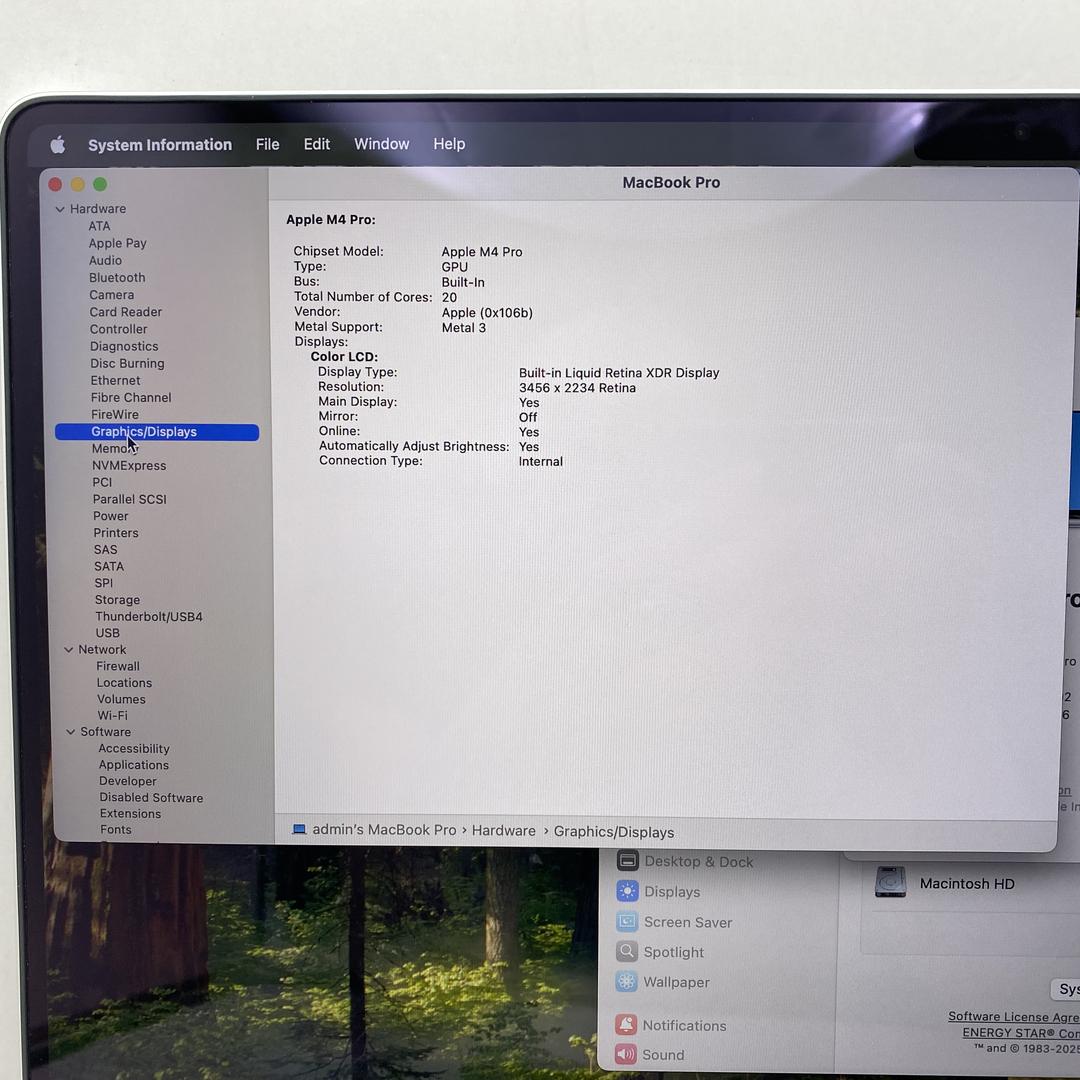Image resolution: width=1080 pixels, height=1080 pixels.
Task: Click Graphics/Displays in the path bar
Action: point(614,832)
